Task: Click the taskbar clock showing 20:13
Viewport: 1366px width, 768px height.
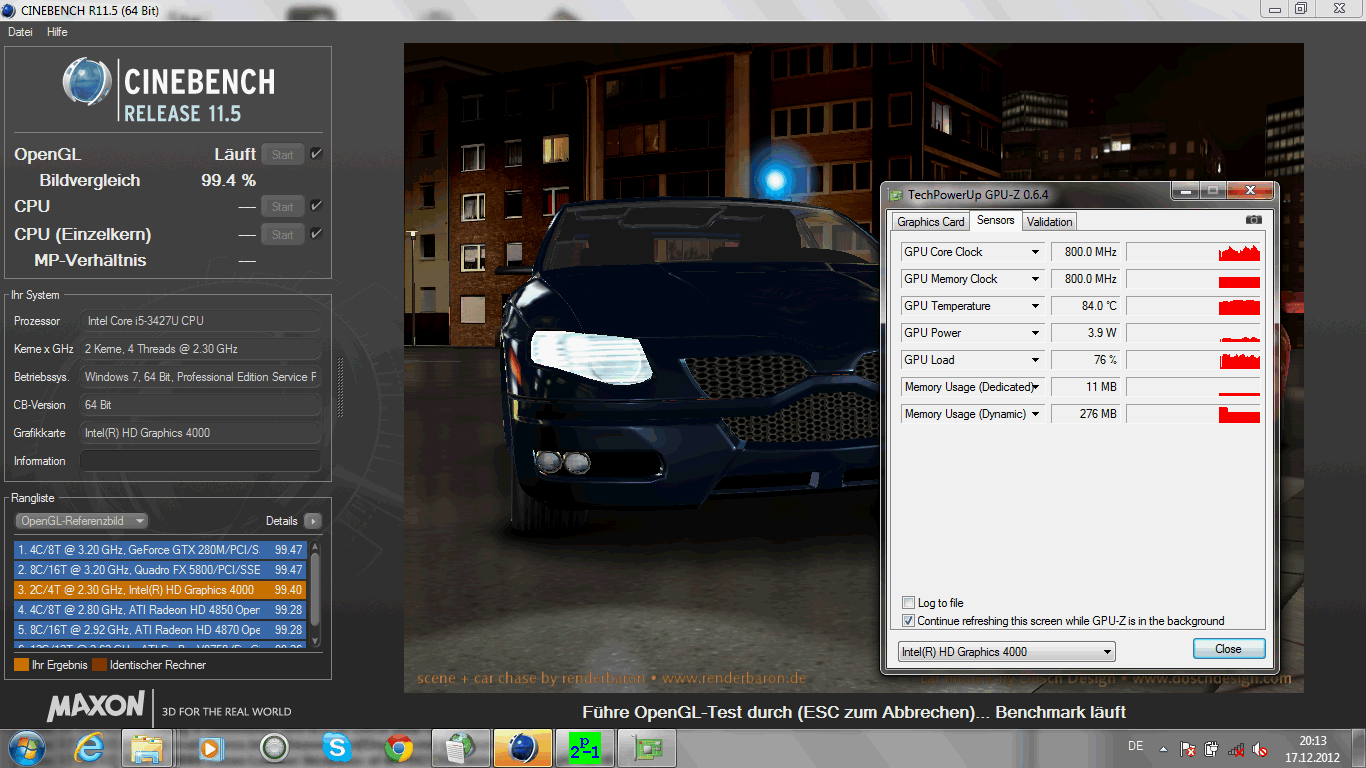Action: click(x=1312, y=748)
